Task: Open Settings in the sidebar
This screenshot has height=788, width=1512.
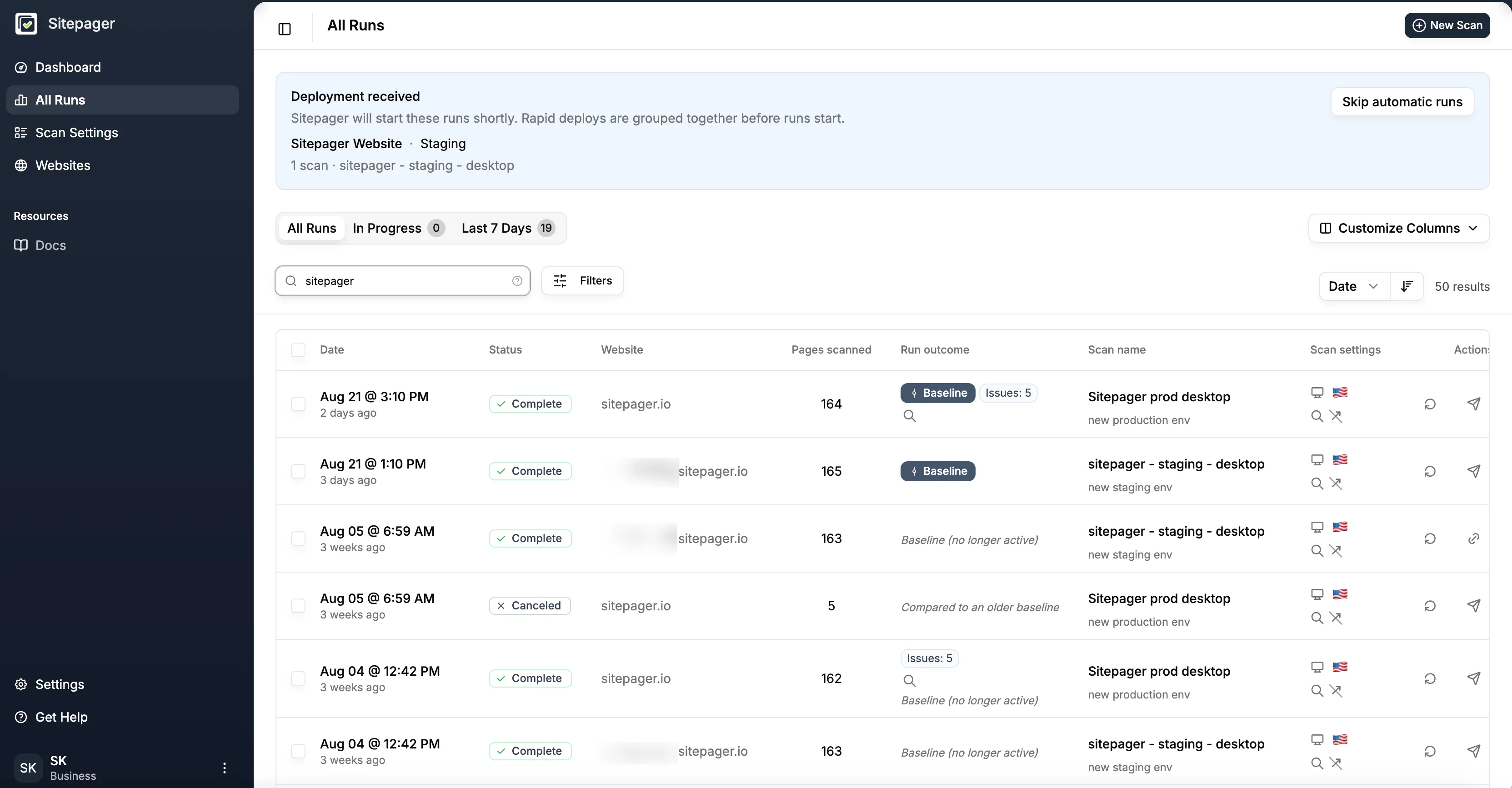Action: click(123, 684)
